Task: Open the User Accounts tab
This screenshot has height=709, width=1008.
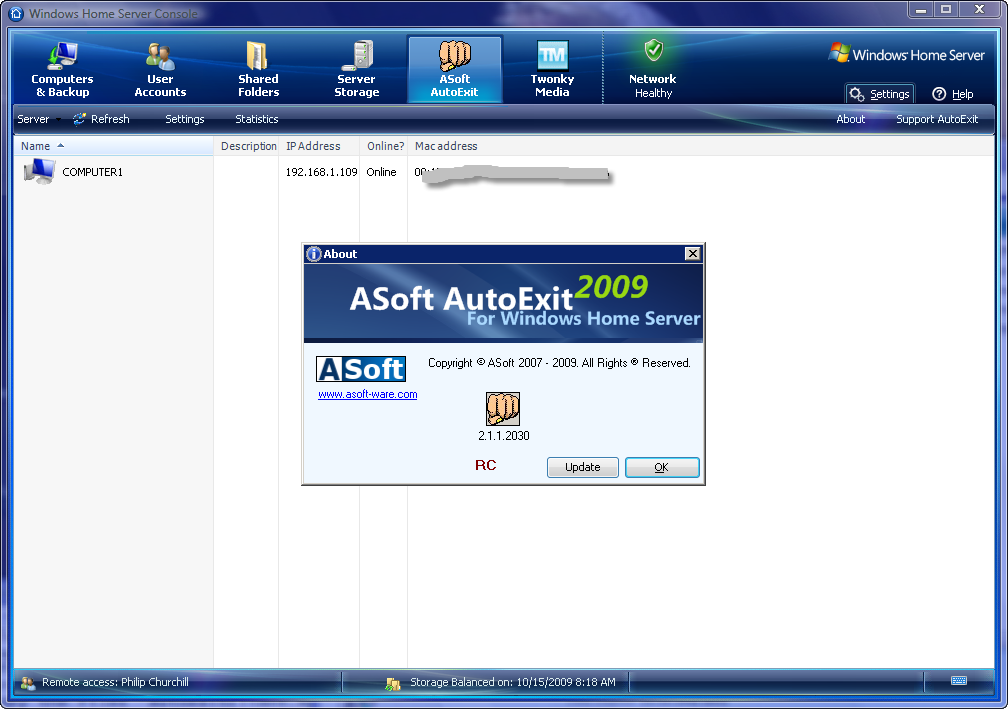Action: 160,69
